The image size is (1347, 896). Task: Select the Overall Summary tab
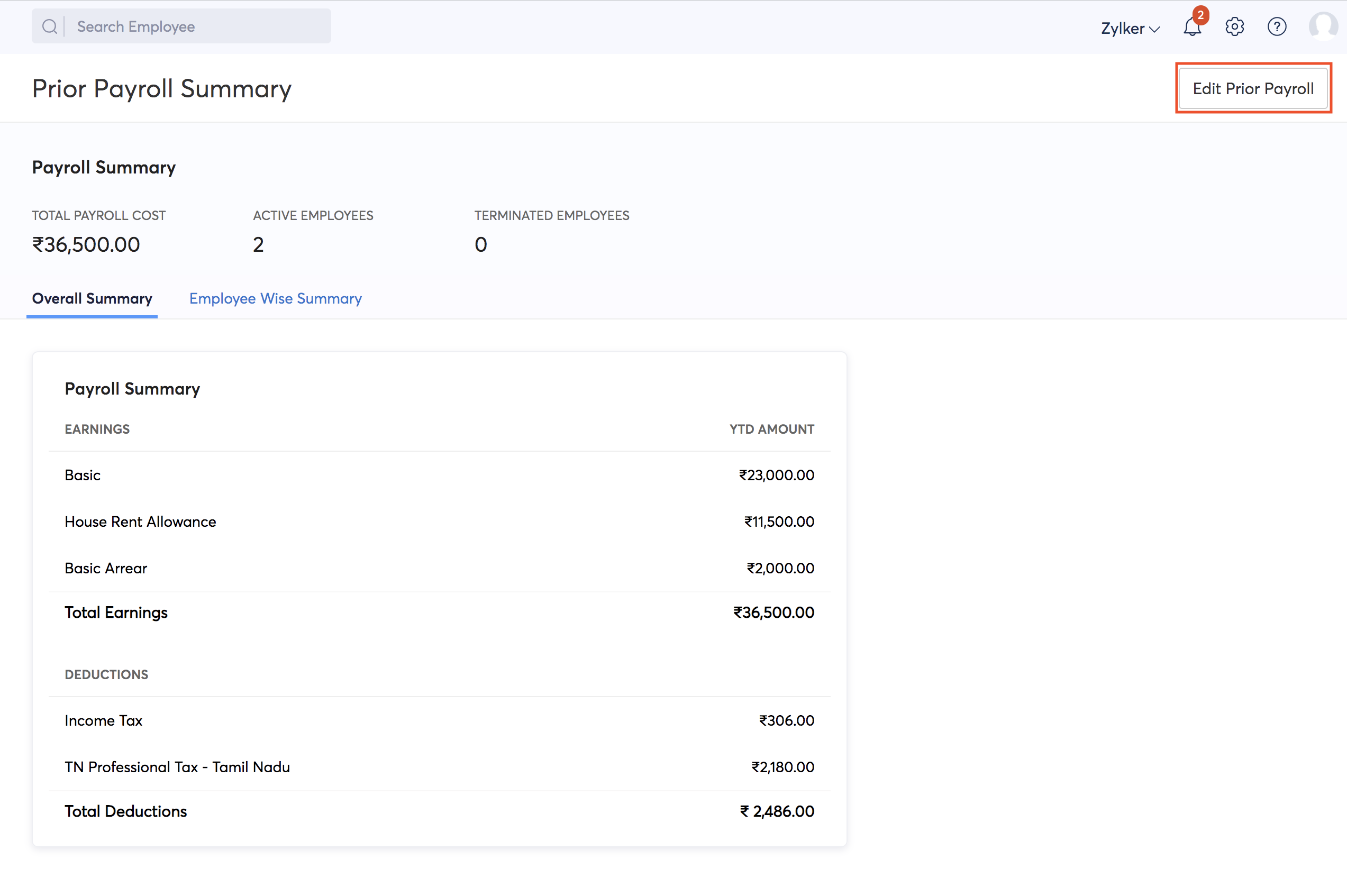92,298
